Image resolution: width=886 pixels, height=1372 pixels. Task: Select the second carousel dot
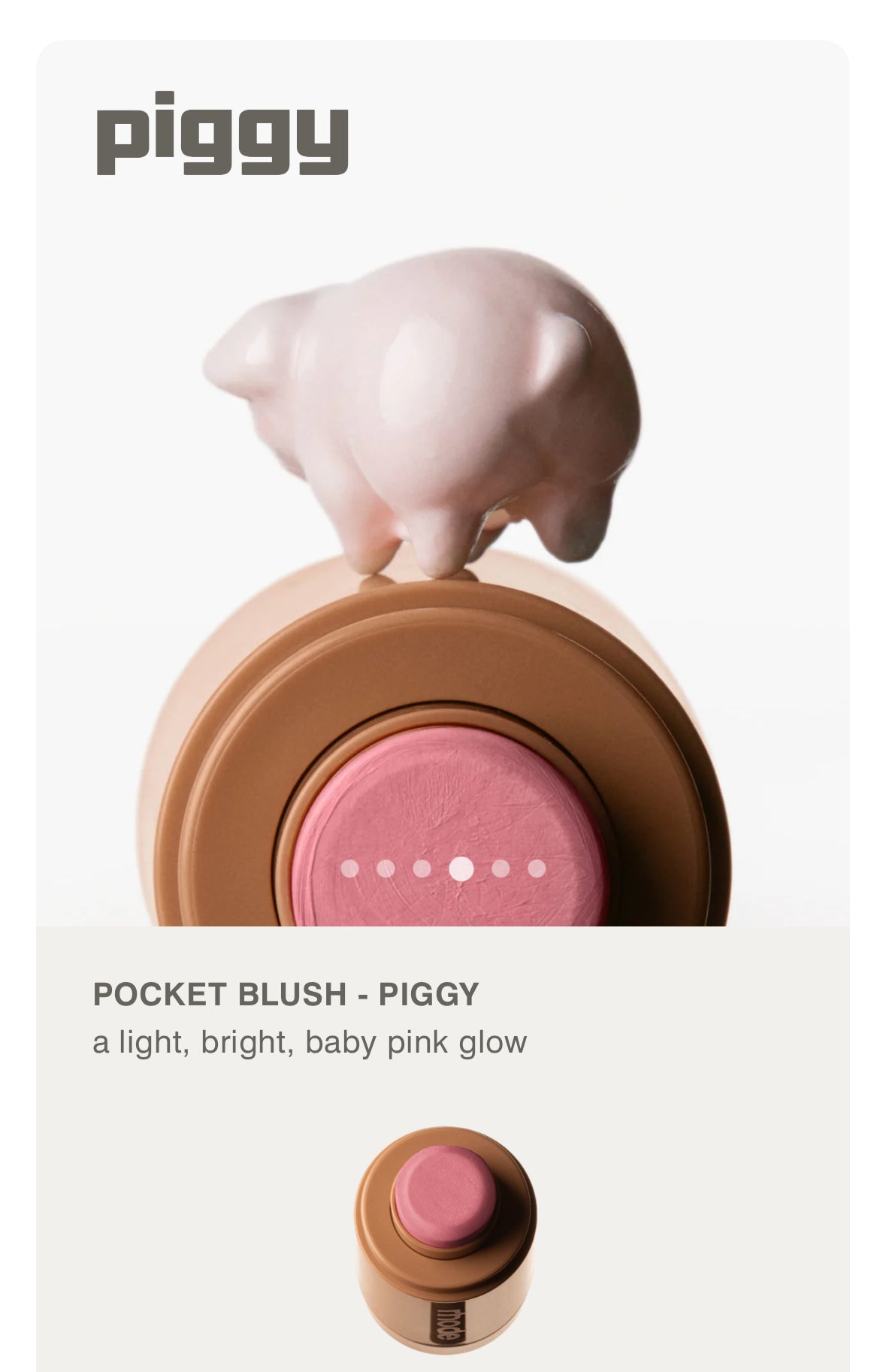(x=386, y=869)
